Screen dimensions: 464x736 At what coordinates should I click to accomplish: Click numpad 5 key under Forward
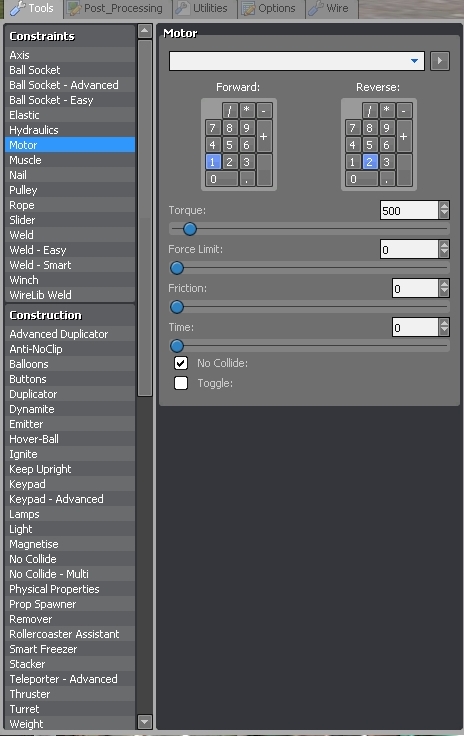pyautogui.click(x=229, y=145)
